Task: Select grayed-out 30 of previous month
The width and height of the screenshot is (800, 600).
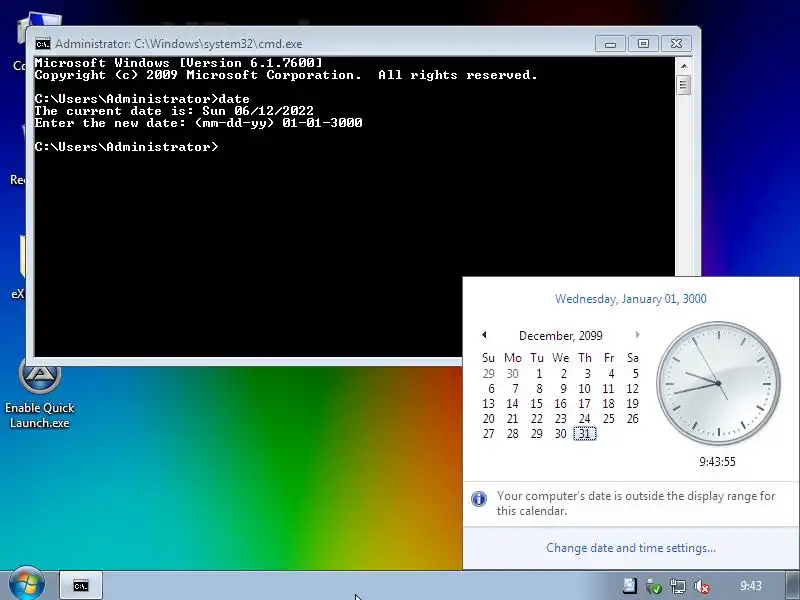Action: point(513,373)
